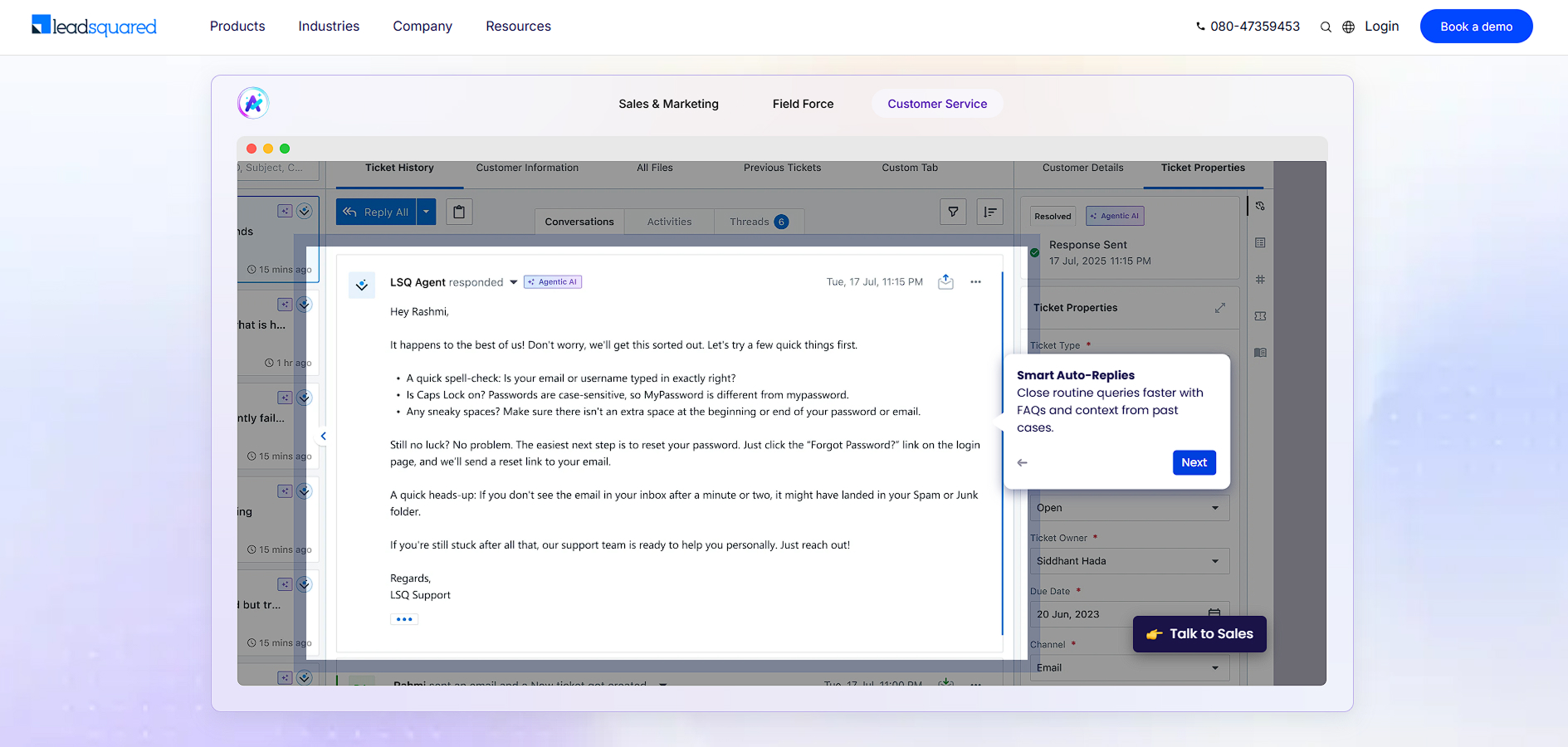Select the Customer Service tab
This screenshot has height=747, width=1568.
click(x=937, y=104)
